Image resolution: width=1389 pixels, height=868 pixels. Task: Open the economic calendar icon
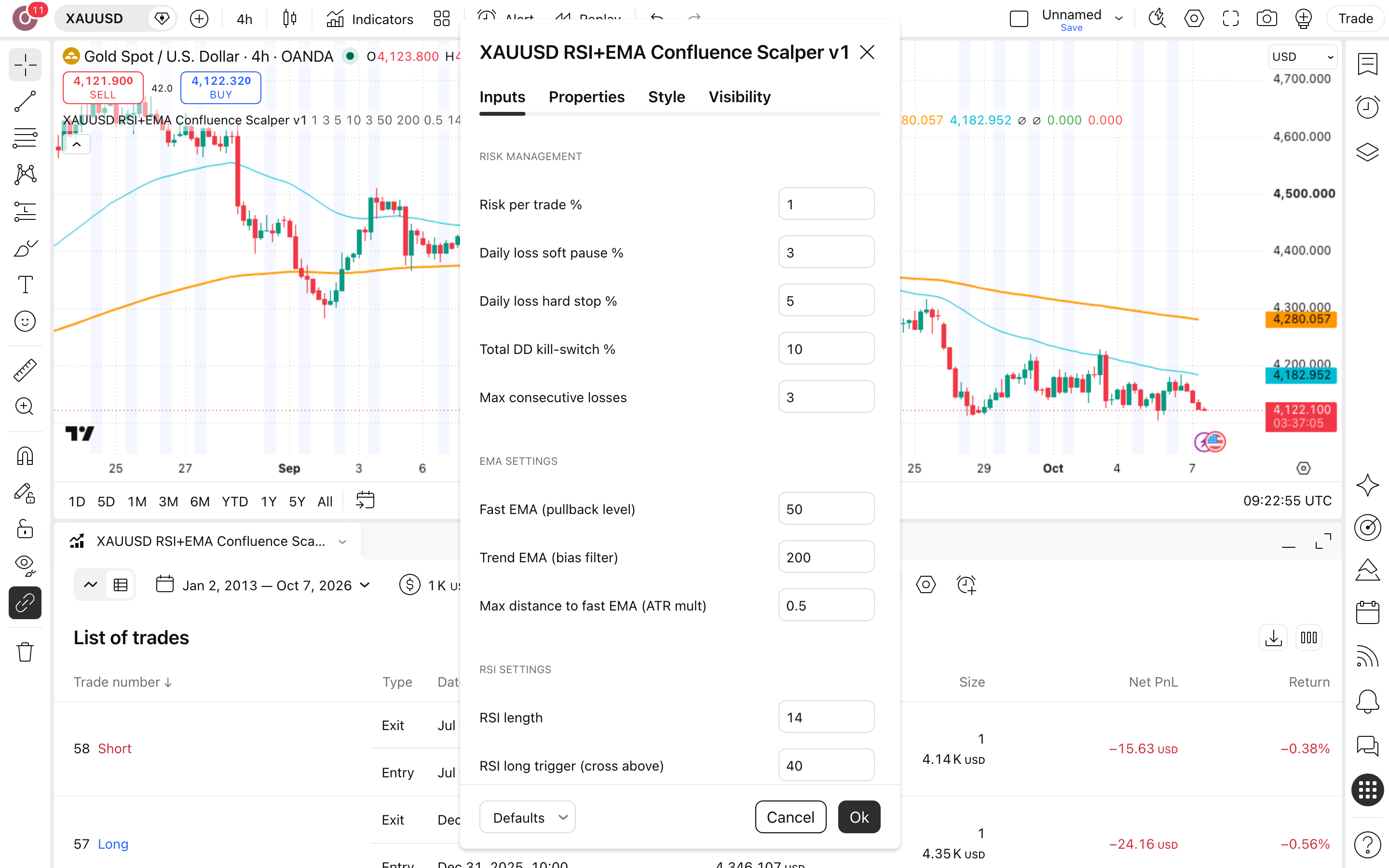(1368, 612)
